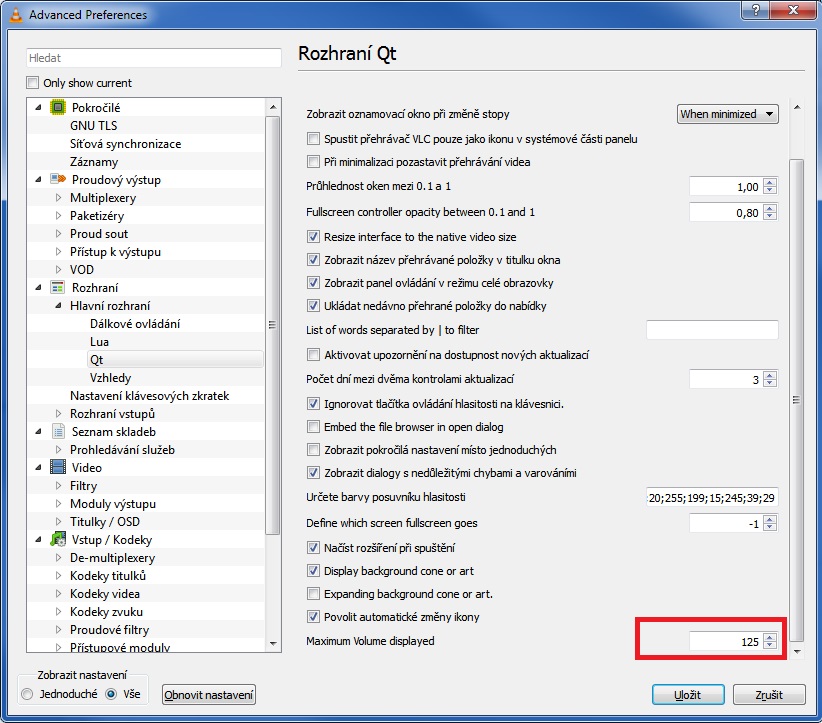Toggle the Only show current checkbox
Screen dimensions: 822x723
pos(33,83)
